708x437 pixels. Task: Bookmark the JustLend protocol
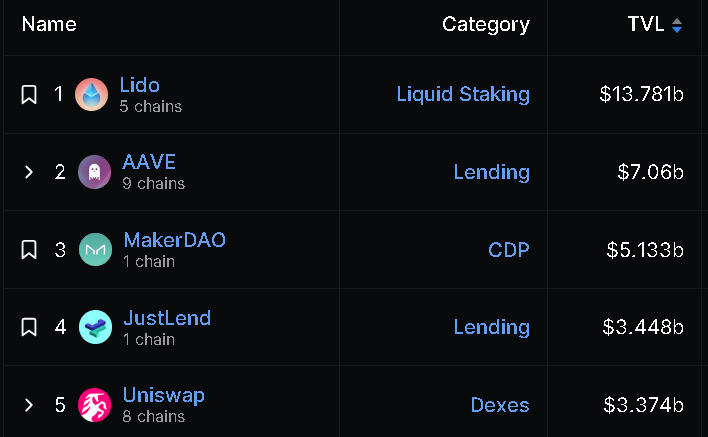(29, 327)
